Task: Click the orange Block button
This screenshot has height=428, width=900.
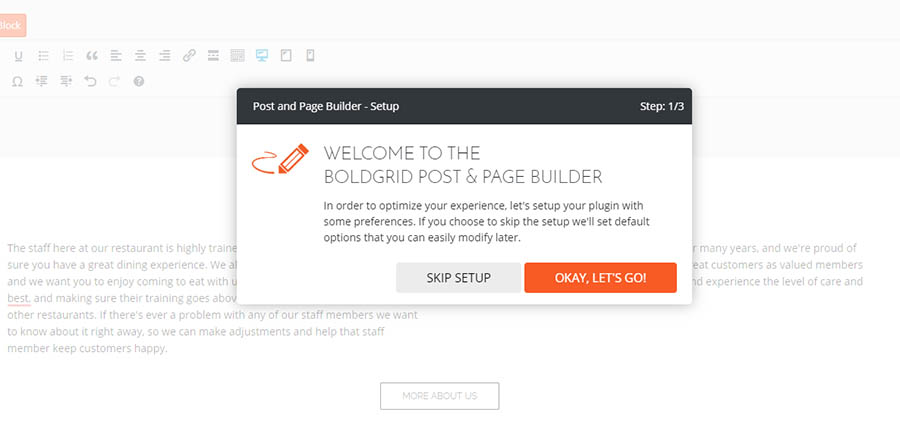Action: [x=12, y=25]
